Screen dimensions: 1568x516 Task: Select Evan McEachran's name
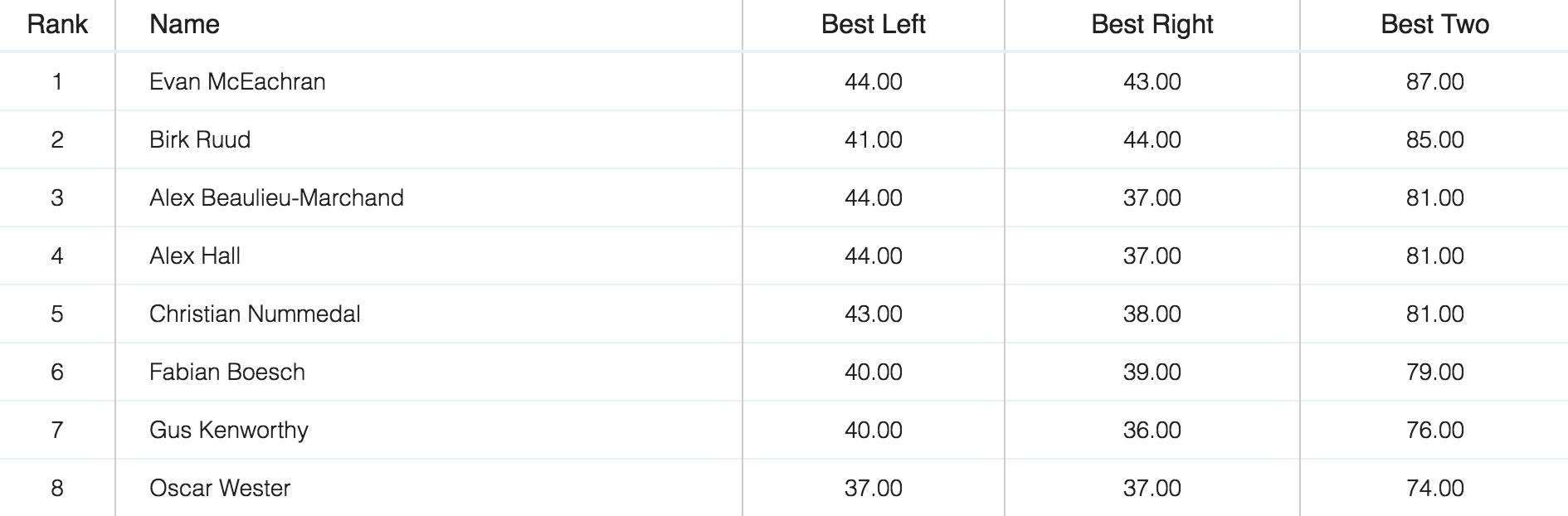pos(237,81)
